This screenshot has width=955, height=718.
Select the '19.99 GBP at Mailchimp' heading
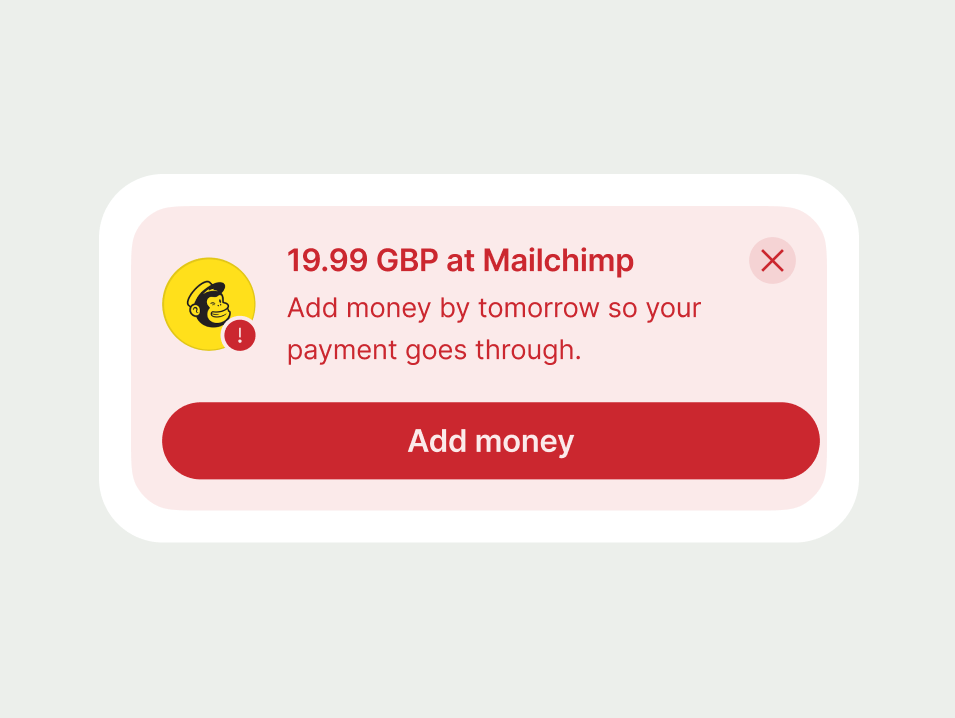coord(460,261)
